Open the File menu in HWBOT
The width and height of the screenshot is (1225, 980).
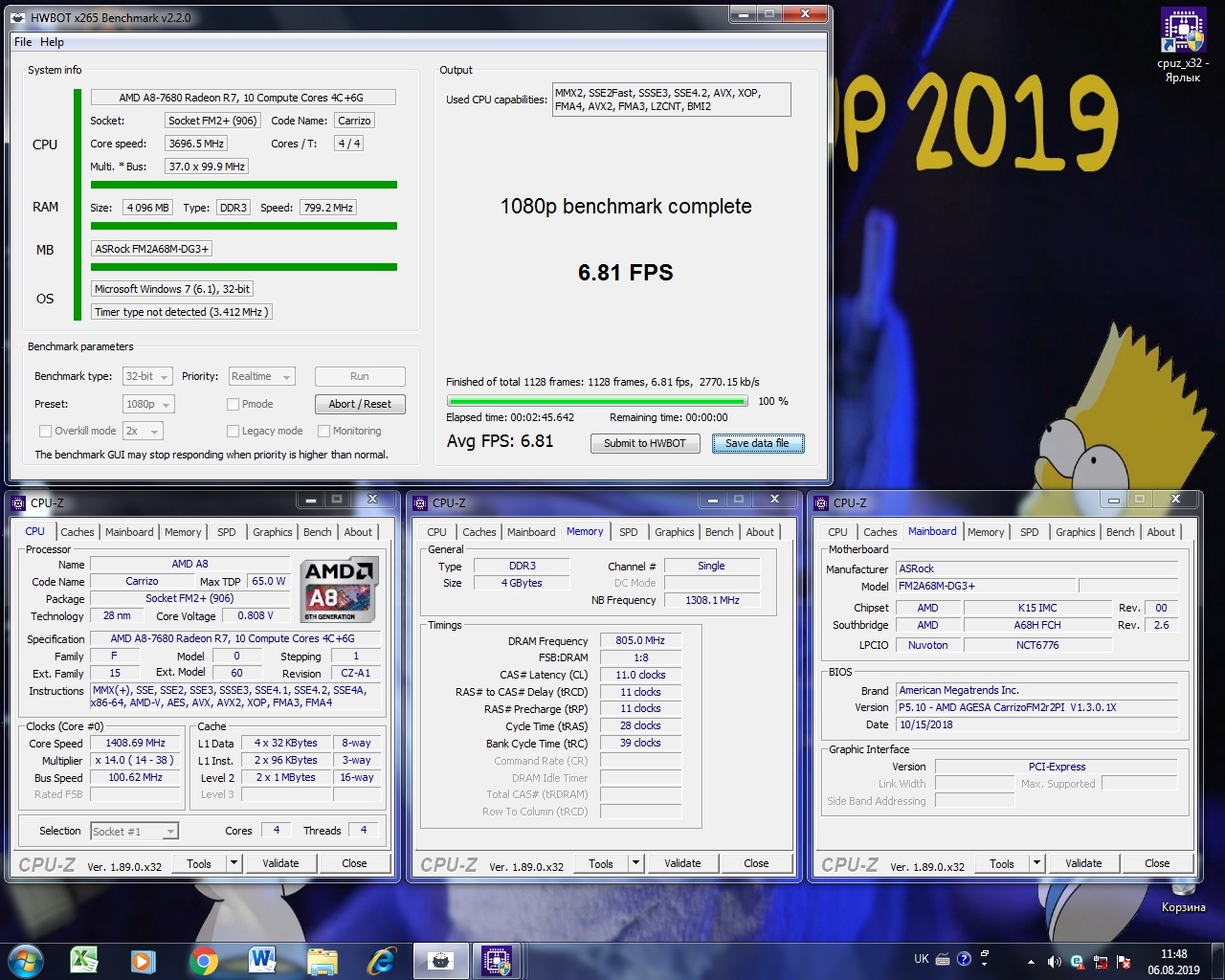coord(23,42)
